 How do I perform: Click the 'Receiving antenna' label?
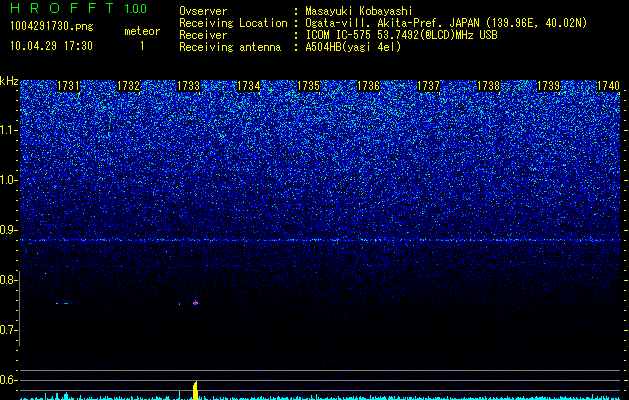tap(230, 47)
